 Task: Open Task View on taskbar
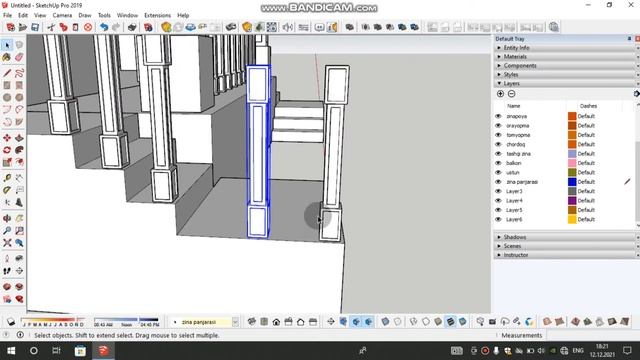pos(56,351)
